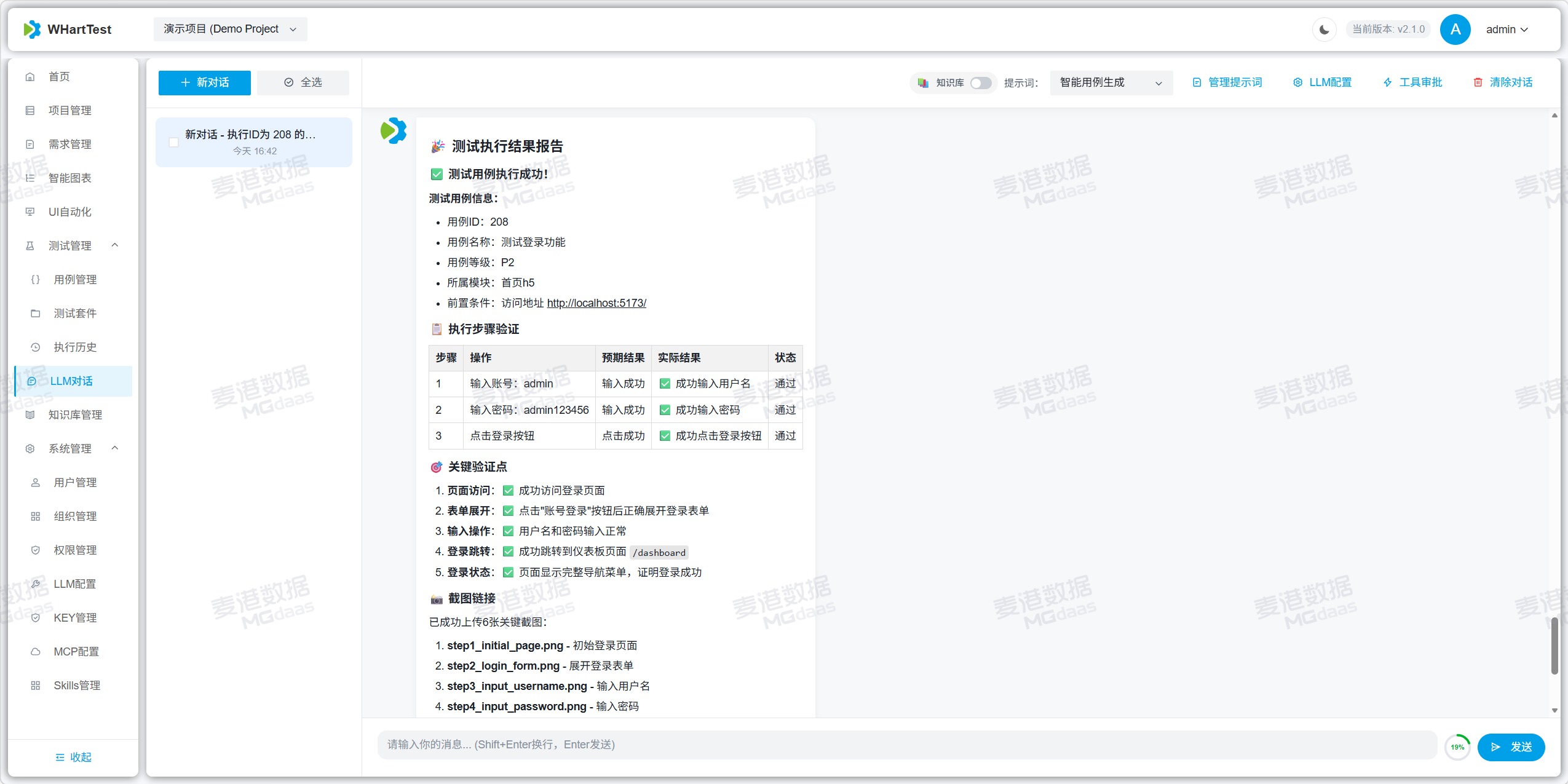Click 全选 to select all conversations
Image resolution: width=1568 pixels, height=784 pixels.
click(x=303, y=82)
